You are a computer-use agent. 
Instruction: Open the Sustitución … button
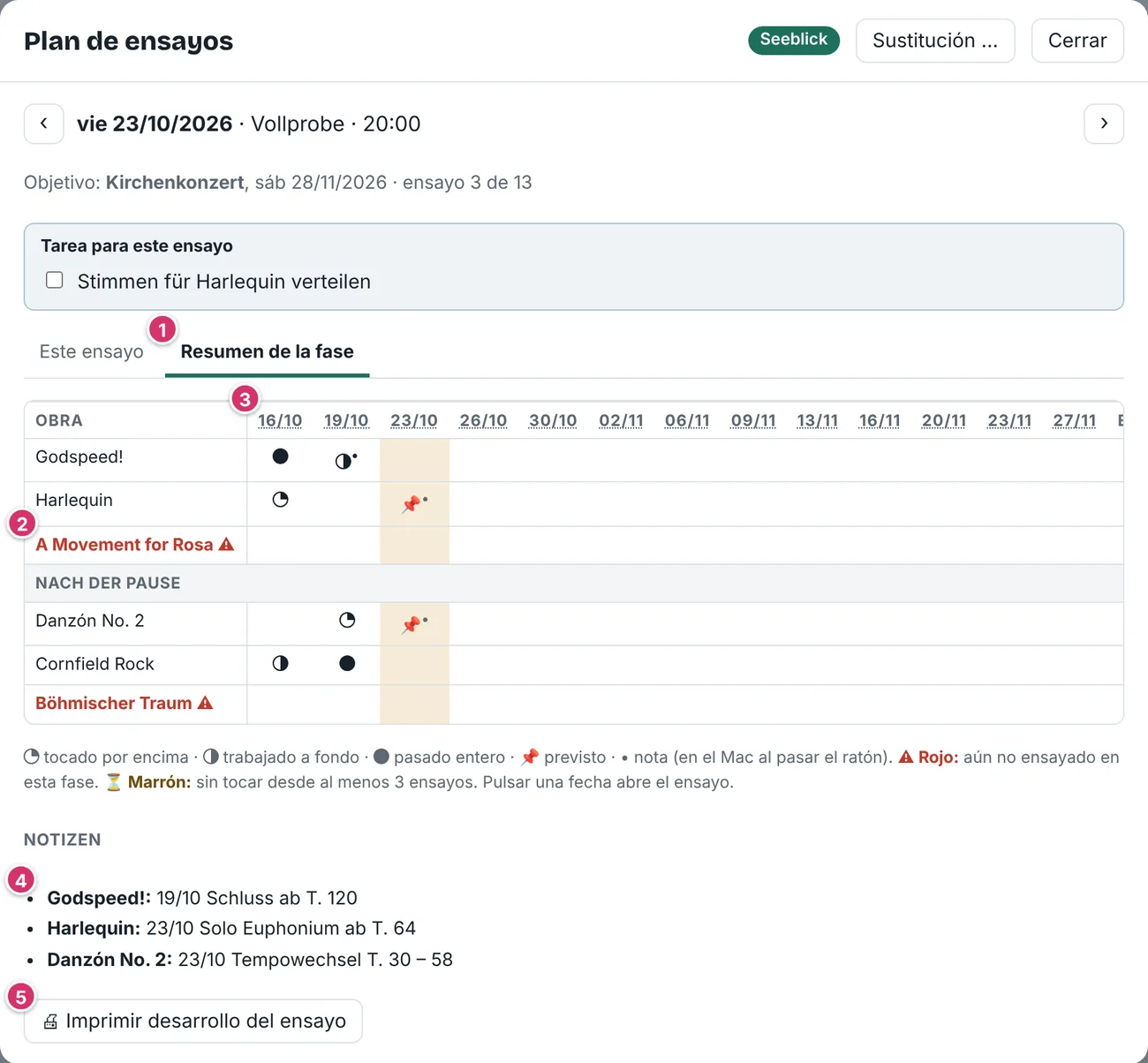click(x=935, y=41)
